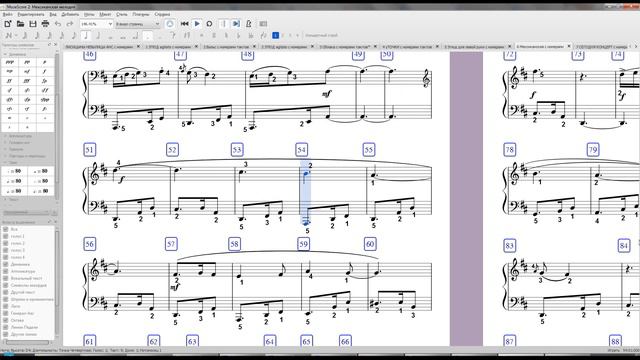
Task: Toggle pan score during playback
Action: coord(236,24)
